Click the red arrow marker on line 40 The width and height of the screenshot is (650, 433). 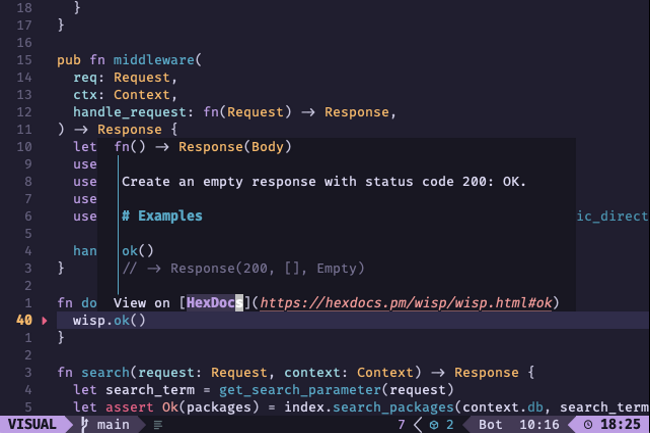pyautogui.click(x=44, y=320)
